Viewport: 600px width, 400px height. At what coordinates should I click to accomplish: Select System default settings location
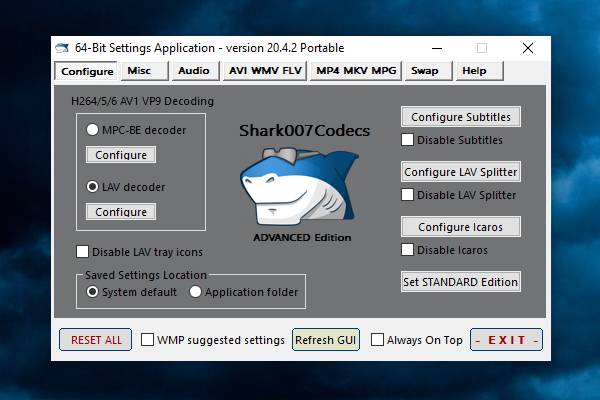pos(93,292)
